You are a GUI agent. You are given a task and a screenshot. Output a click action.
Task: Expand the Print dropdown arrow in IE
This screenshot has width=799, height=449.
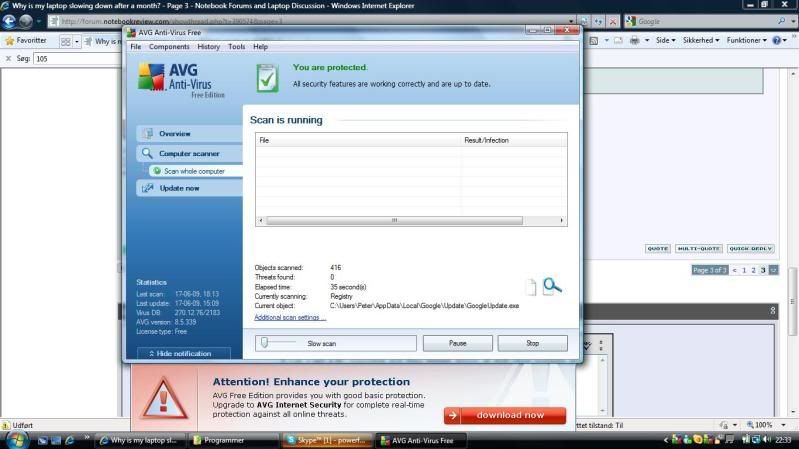[647, 40]
